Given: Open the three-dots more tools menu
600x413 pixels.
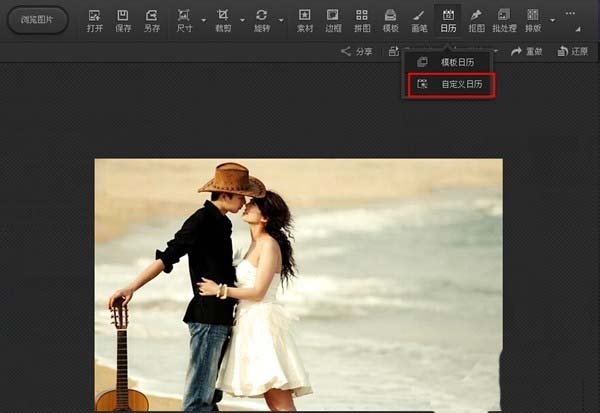Looking at the screenshot, I should [x=570, y=13].
